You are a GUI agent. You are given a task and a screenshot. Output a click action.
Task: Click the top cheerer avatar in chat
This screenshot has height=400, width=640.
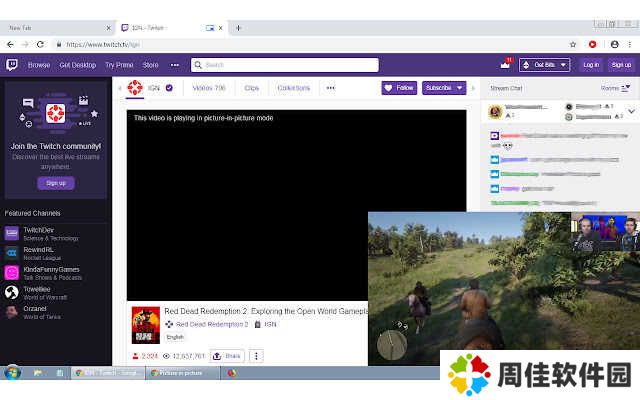496,111
